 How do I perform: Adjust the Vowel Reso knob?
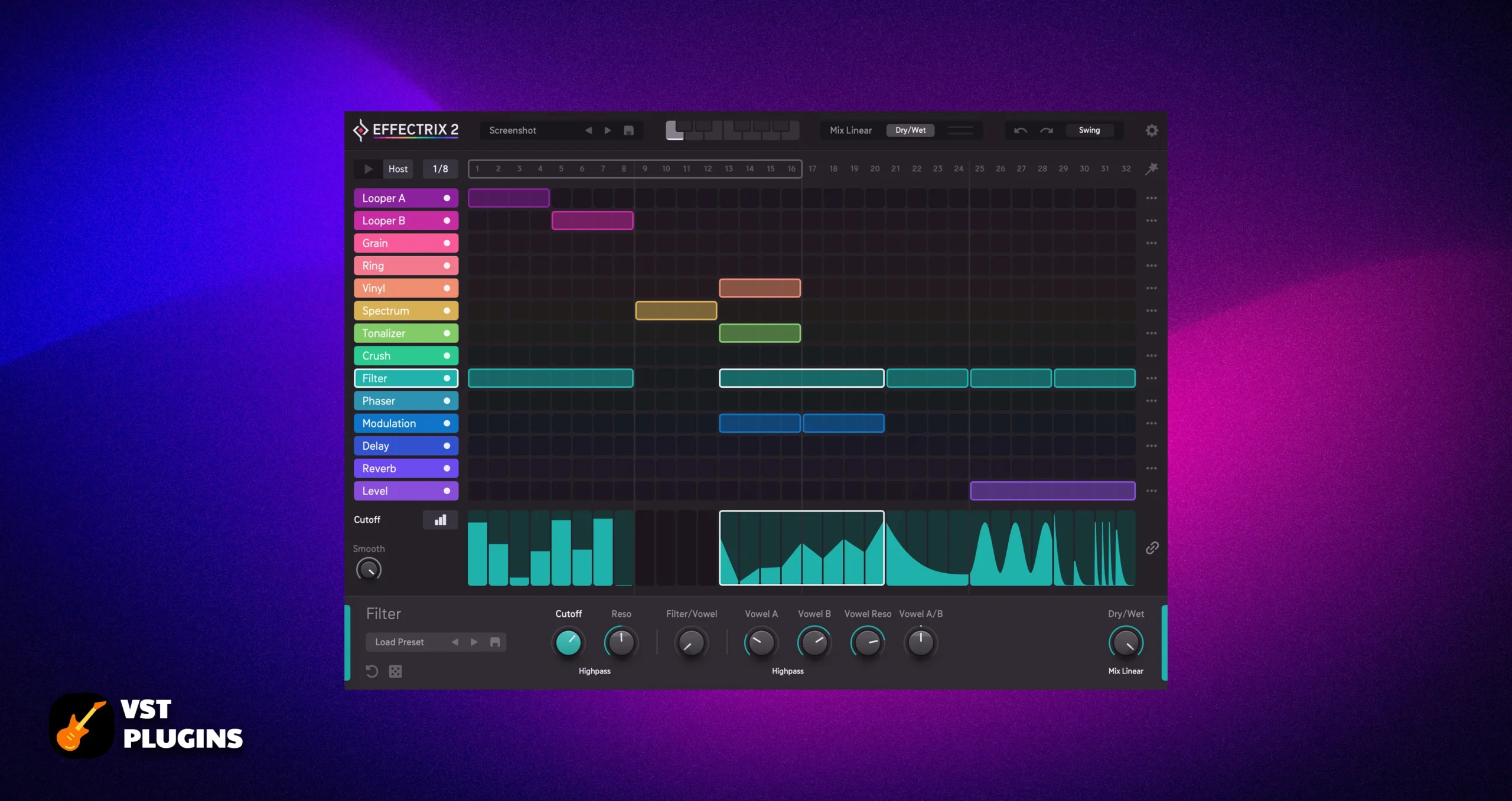(x=868, y=643)
